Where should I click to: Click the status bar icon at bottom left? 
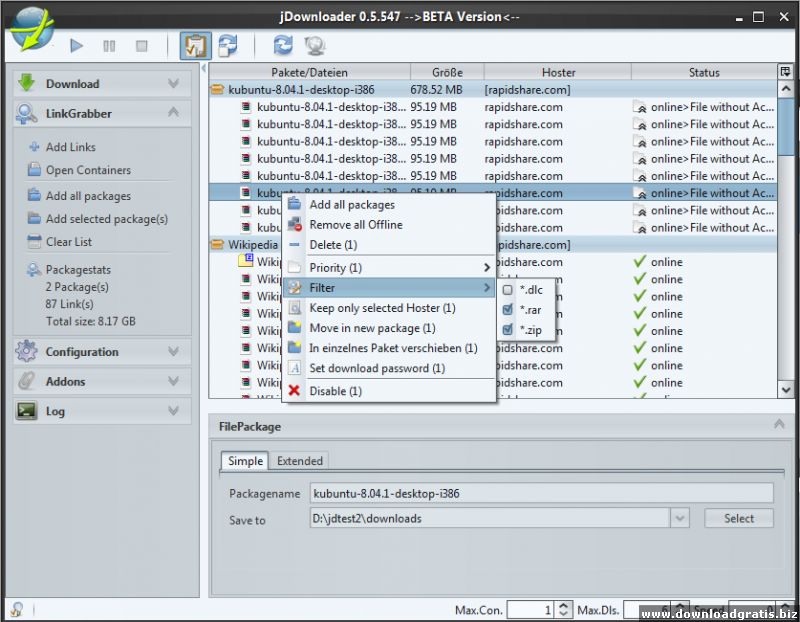(16, 609)
